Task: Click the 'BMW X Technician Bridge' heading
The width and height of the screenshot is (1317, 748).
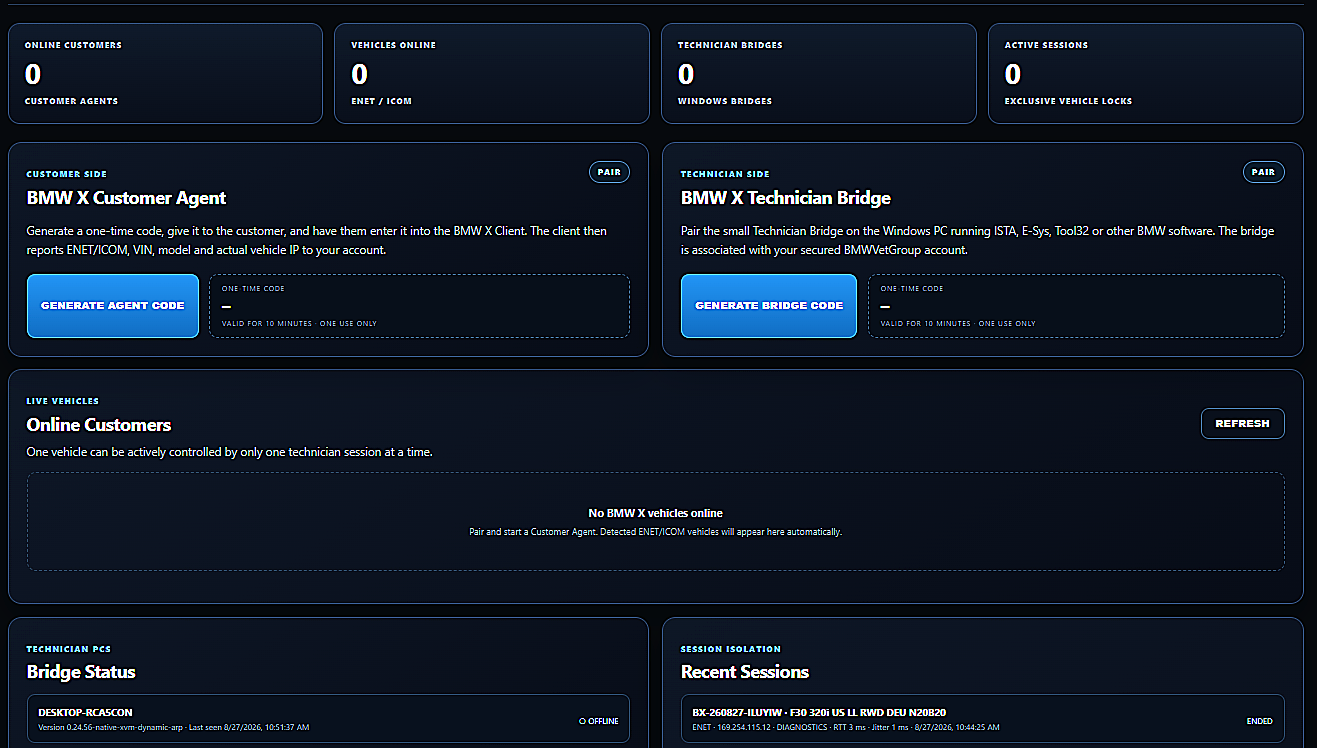Action: tap(786, 198)
